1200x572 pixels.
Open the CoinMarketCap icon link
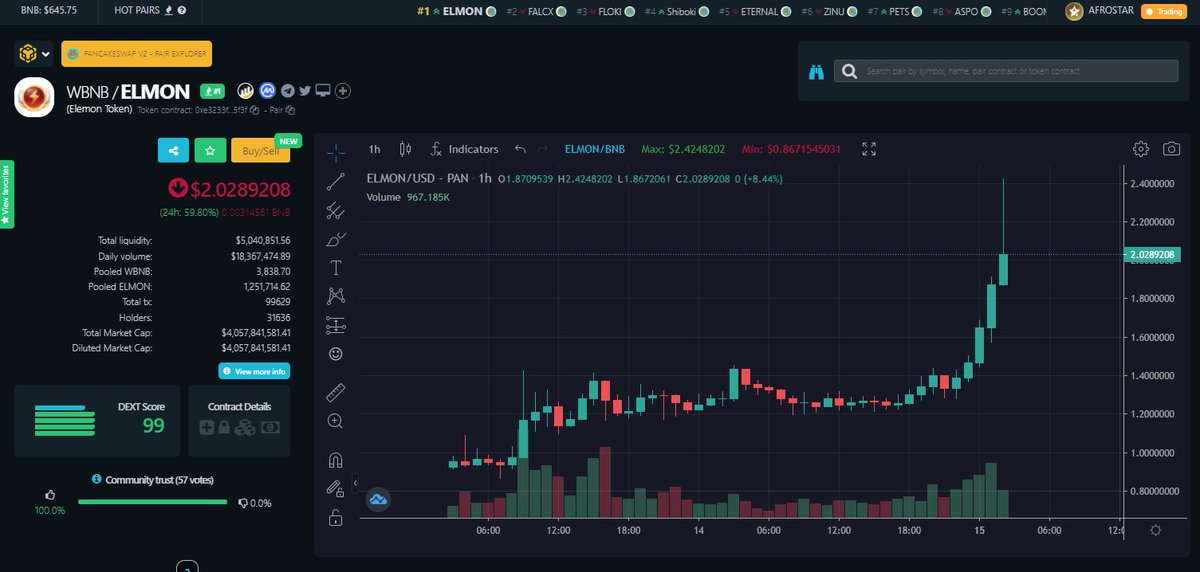click(268, 91)
